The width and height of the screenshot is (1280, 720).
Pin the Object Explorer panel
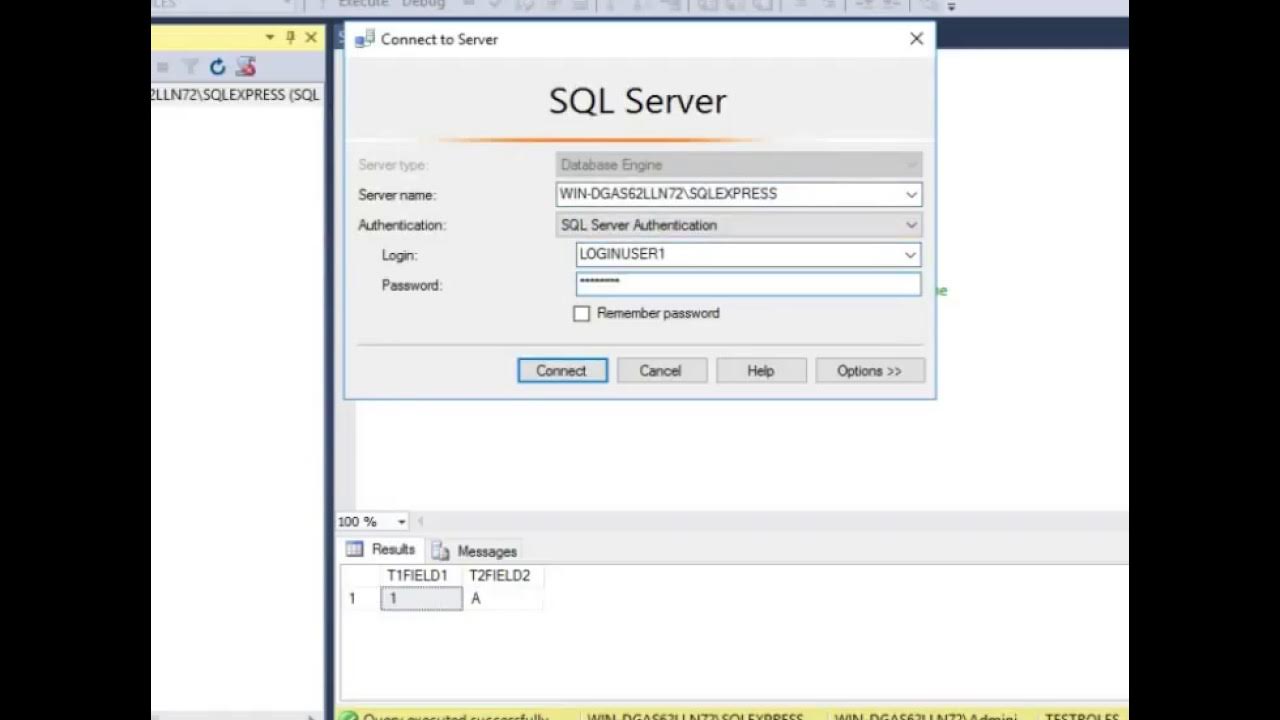(x=290, y=37)
